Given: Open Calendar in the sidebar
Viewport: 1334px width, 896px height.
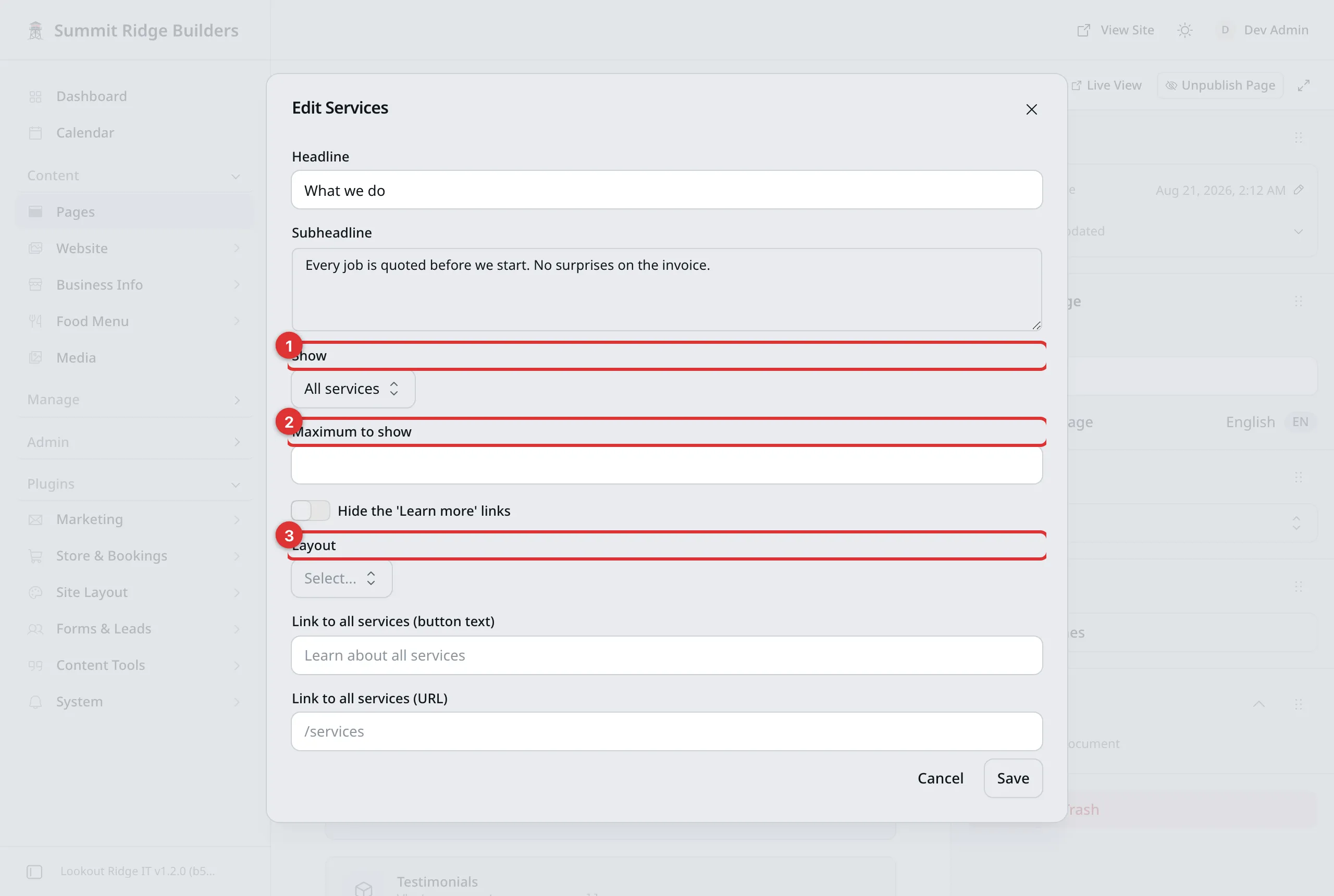Looking at the screenshot, I should [135, 132].
